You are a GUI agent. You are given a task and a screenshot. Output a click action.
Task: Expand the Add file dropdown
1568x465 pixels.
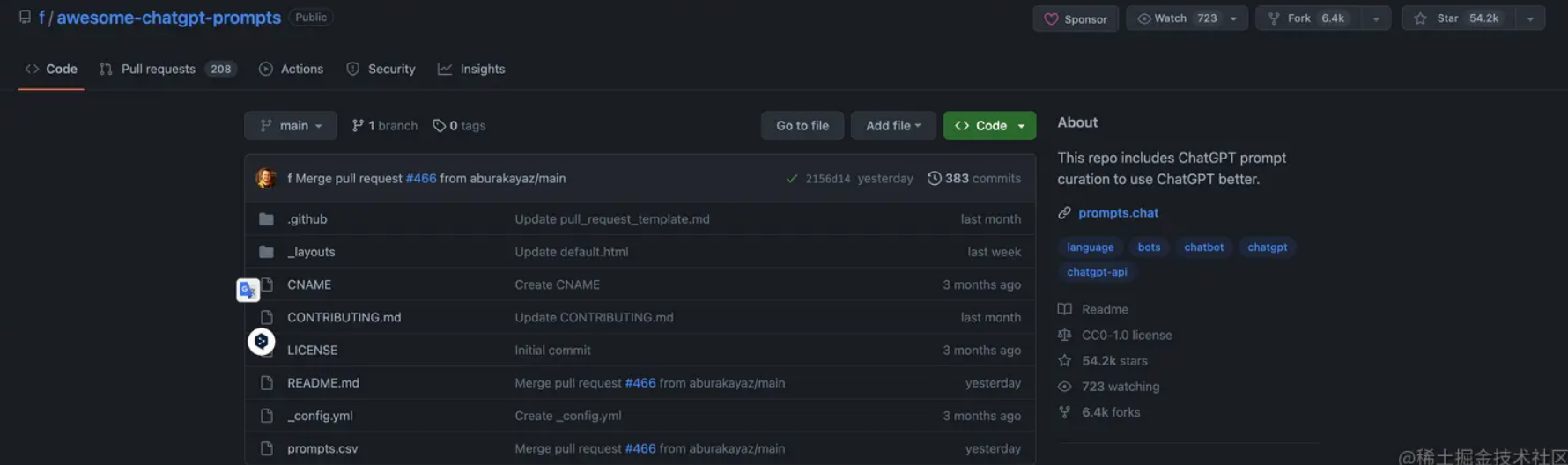[892, 126]
